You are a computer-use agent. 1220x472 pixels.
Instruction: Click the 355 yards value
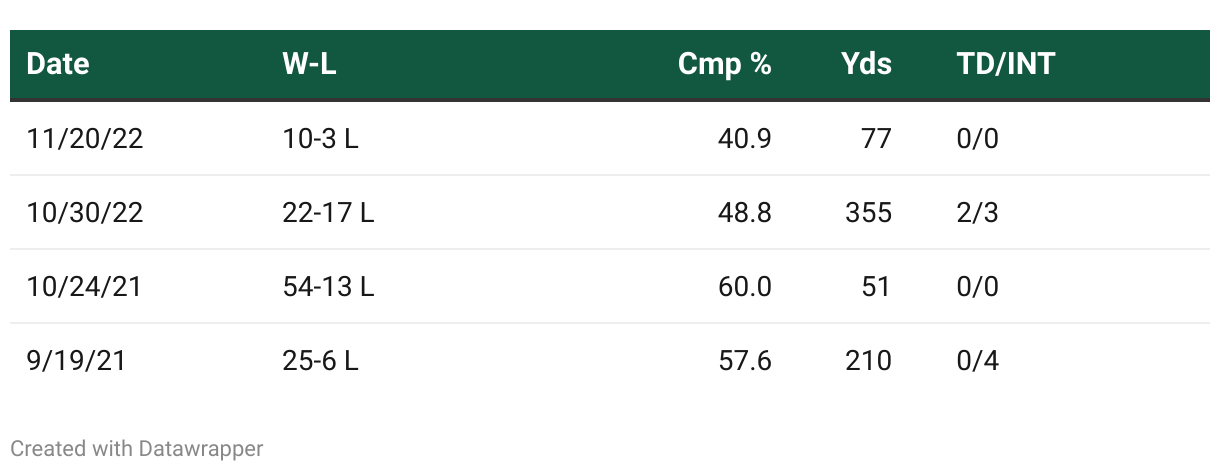pyautogui.click(x=866, y=213)
